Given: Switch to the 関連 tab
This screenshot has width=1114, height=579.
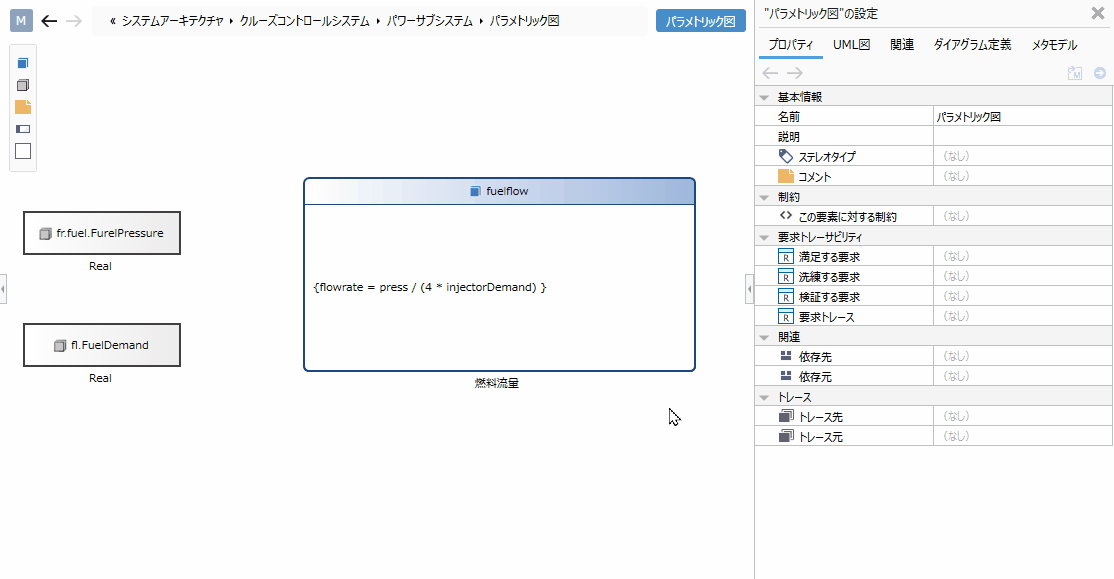Looking at the screenshot, I should pos(902,45).
